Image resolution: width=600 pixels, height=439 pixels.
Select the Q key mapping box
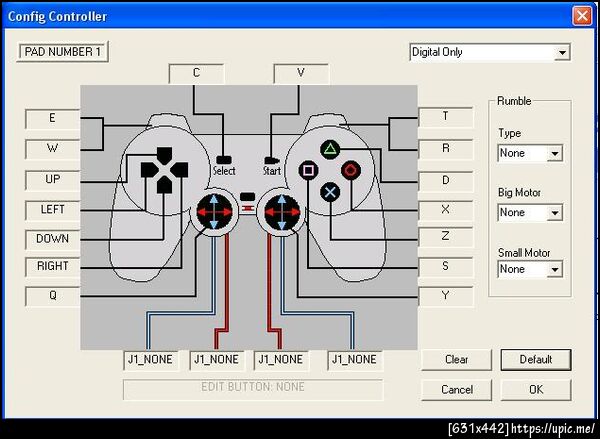[52, 296]
